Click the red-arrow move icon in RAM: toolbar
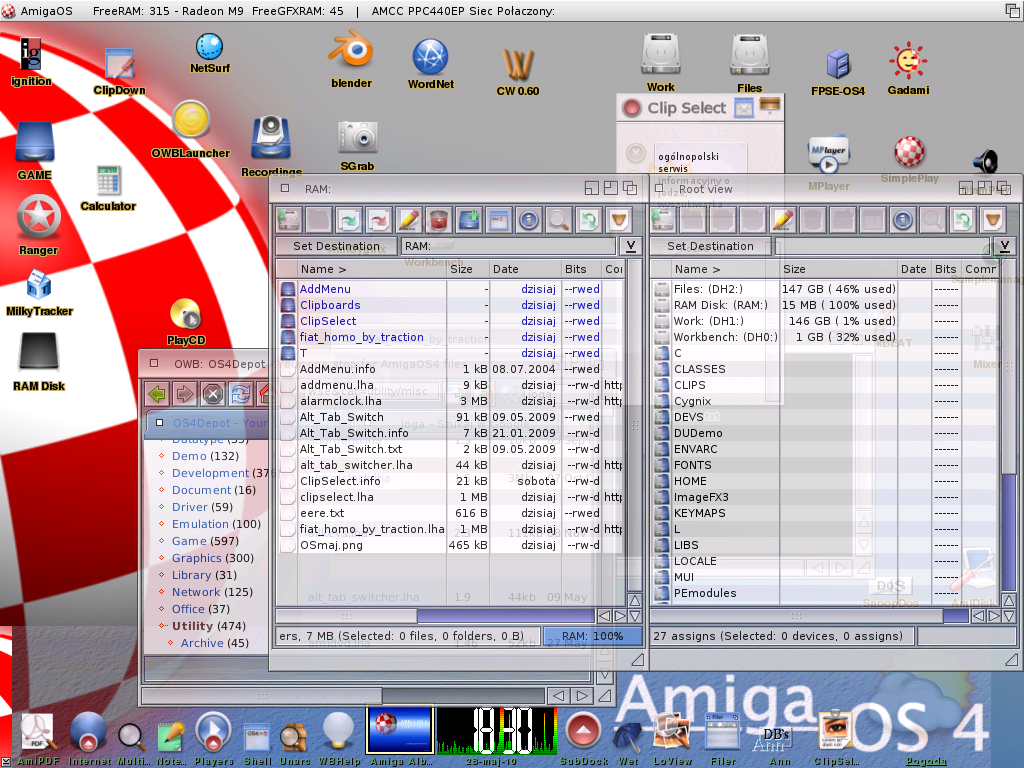 379,220
